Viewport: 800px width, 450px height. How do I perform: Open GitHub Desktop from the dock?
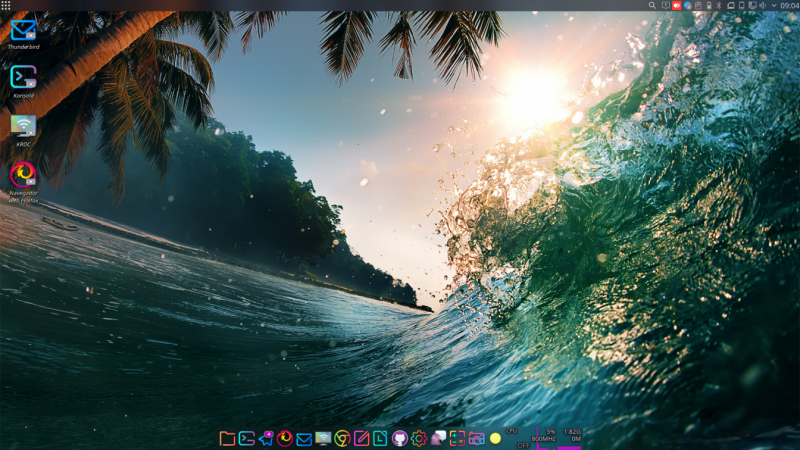(400, 438)
